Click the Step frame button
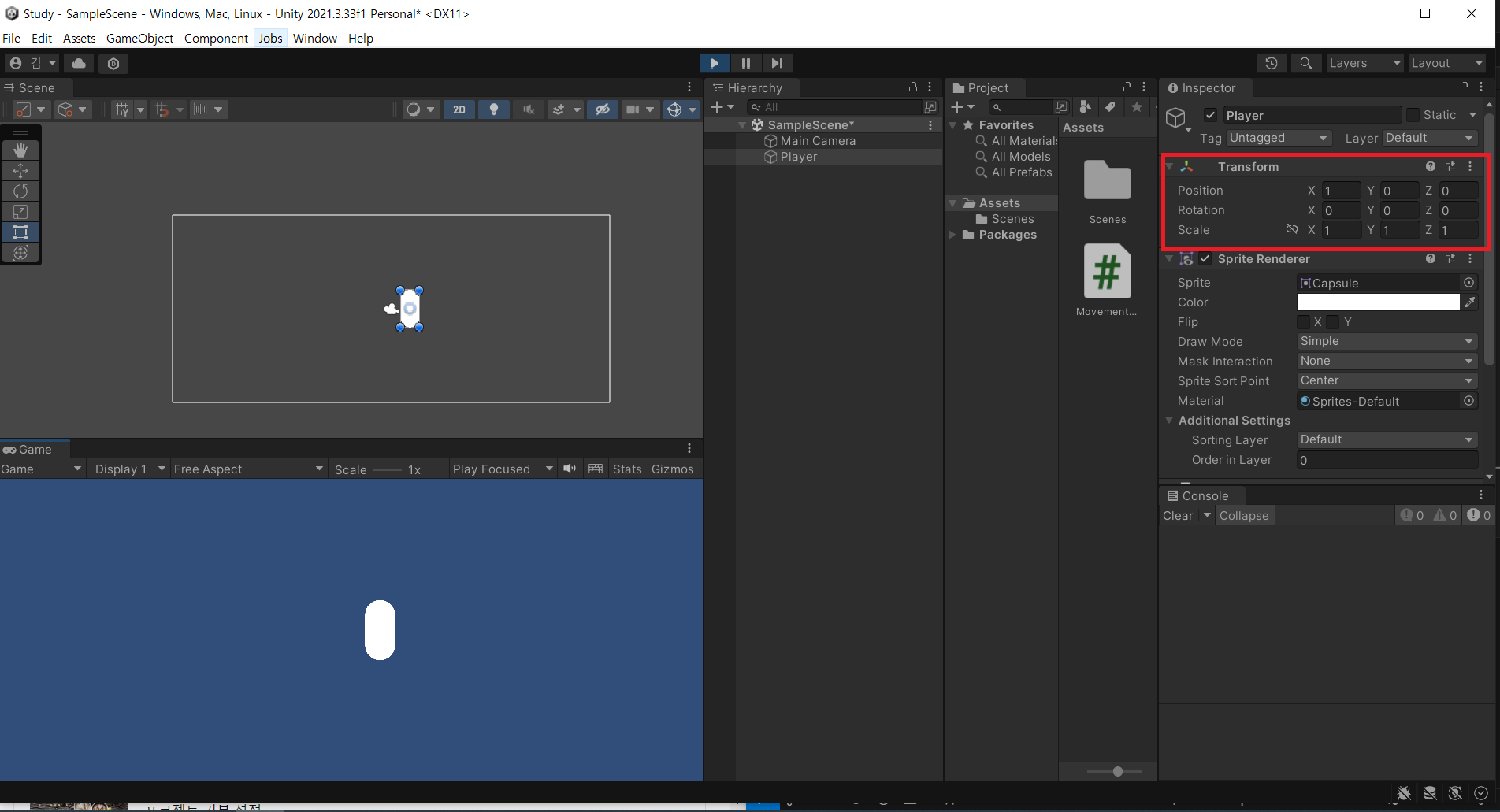 click(777, 63)
